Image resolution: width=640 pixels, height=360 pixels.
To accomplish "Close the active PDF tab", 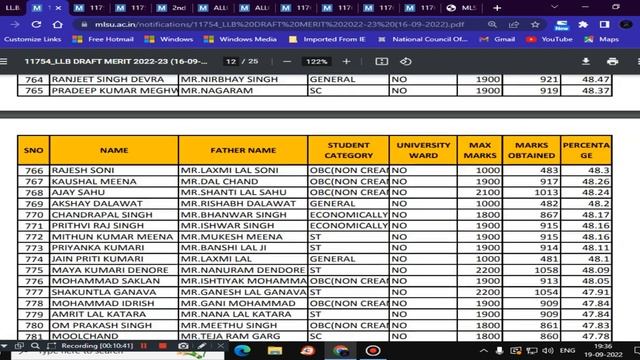I will [x=58, y=8].
